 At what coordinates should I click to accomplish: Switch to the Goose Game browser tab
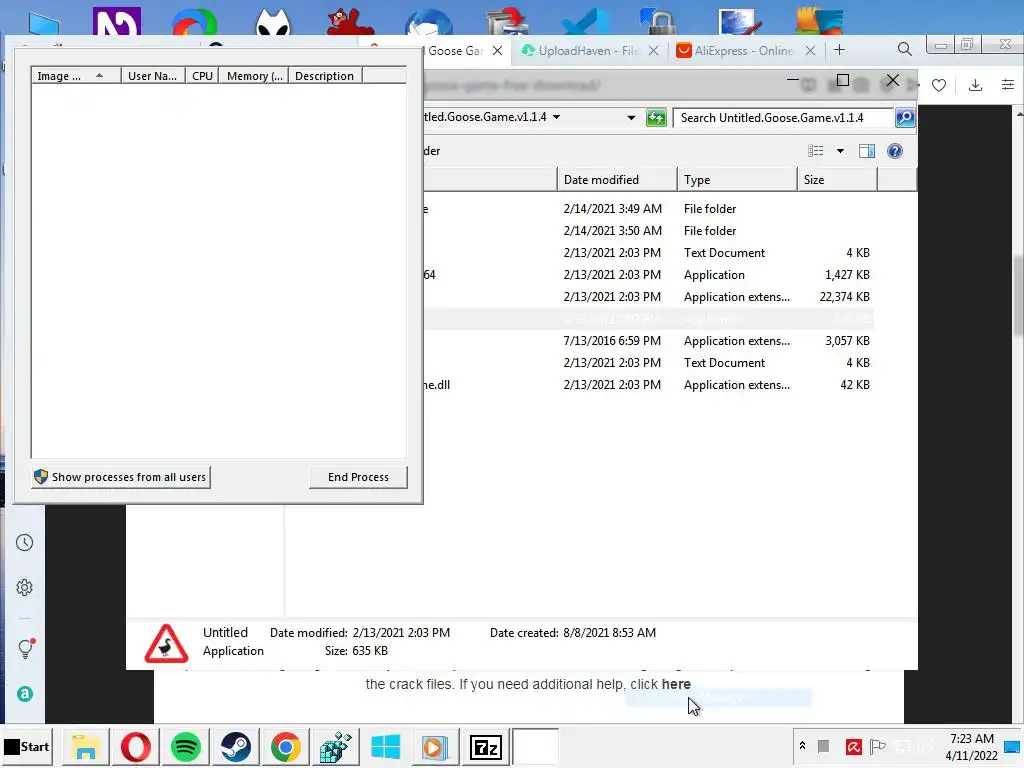tap(456, 50)
